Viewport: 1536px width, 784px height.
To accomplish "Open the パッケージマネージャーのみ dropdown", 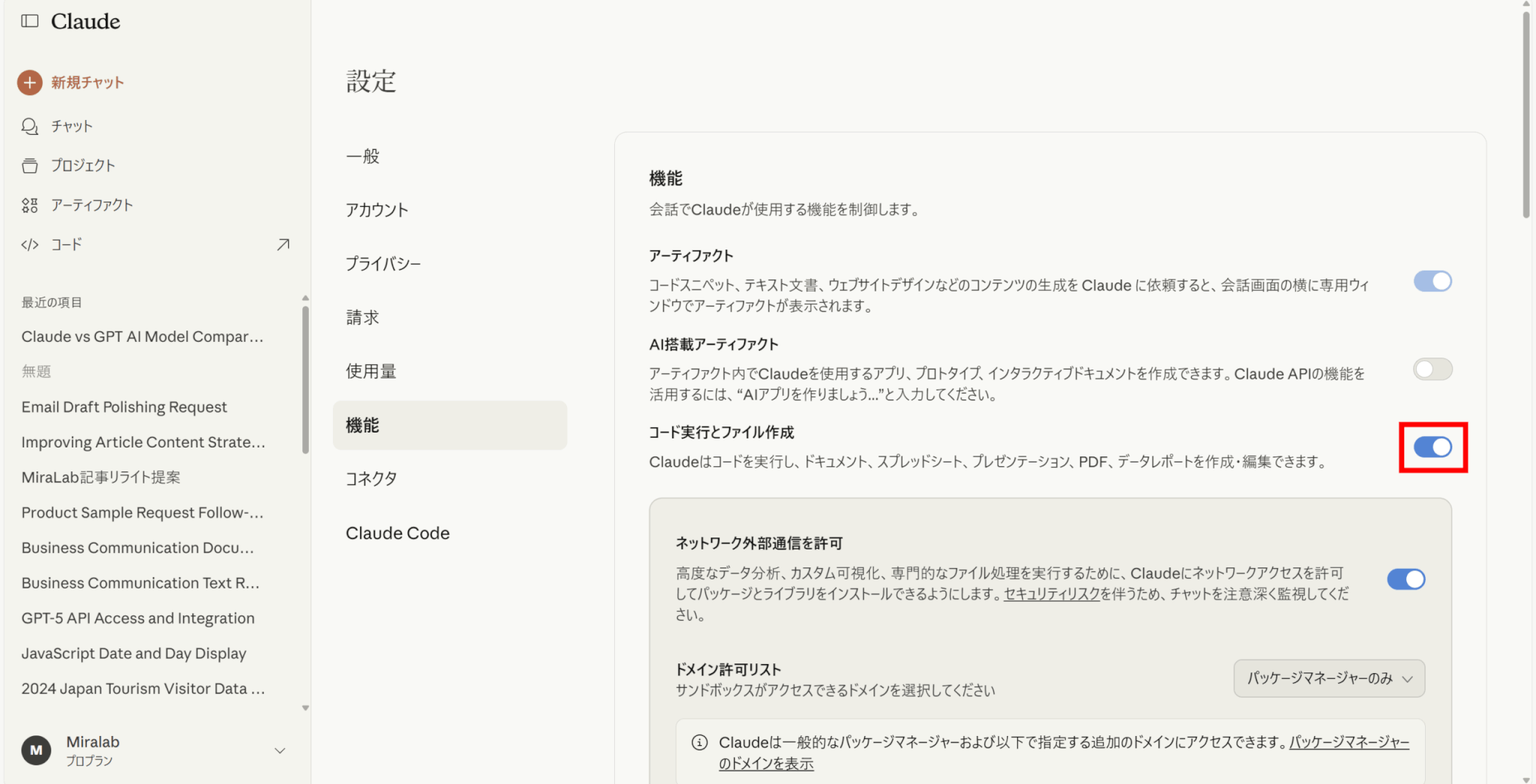I will (1329, 678).
